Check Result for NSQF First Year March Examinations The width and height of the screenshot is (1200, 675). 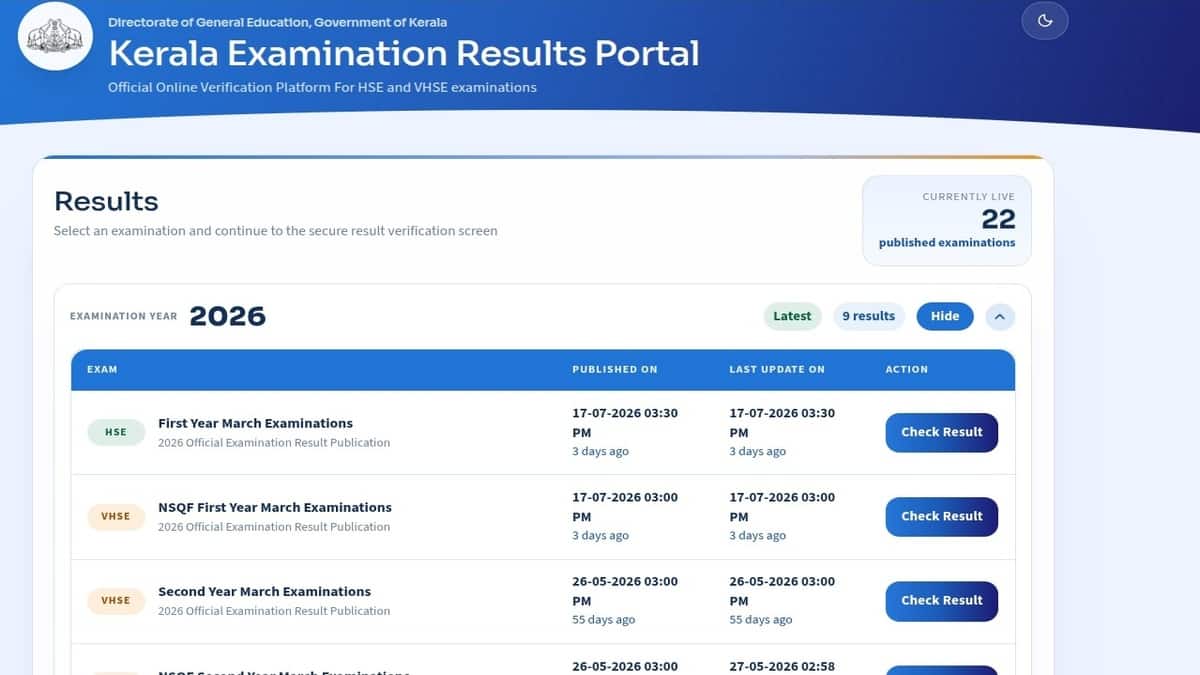click(942, 516)
